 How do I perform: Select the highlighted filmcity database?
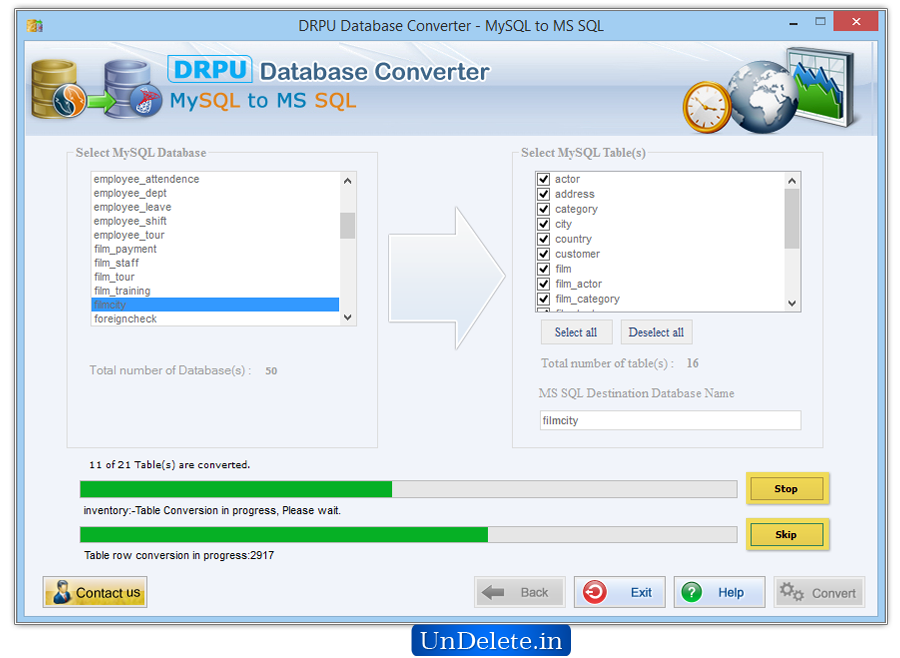pos(215,304)
